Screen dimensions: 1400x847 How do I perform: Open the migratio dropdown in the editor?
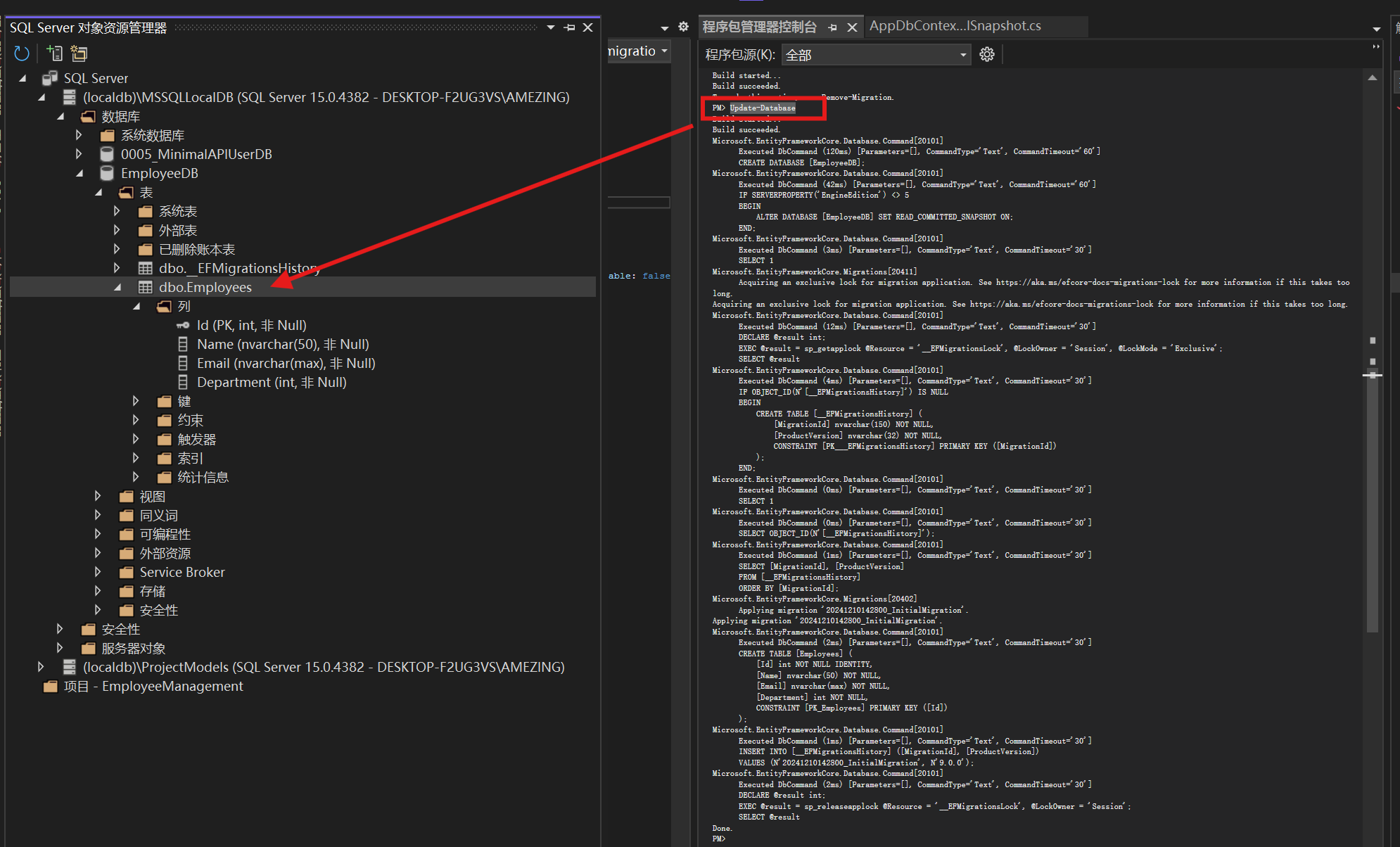(638, 51)
